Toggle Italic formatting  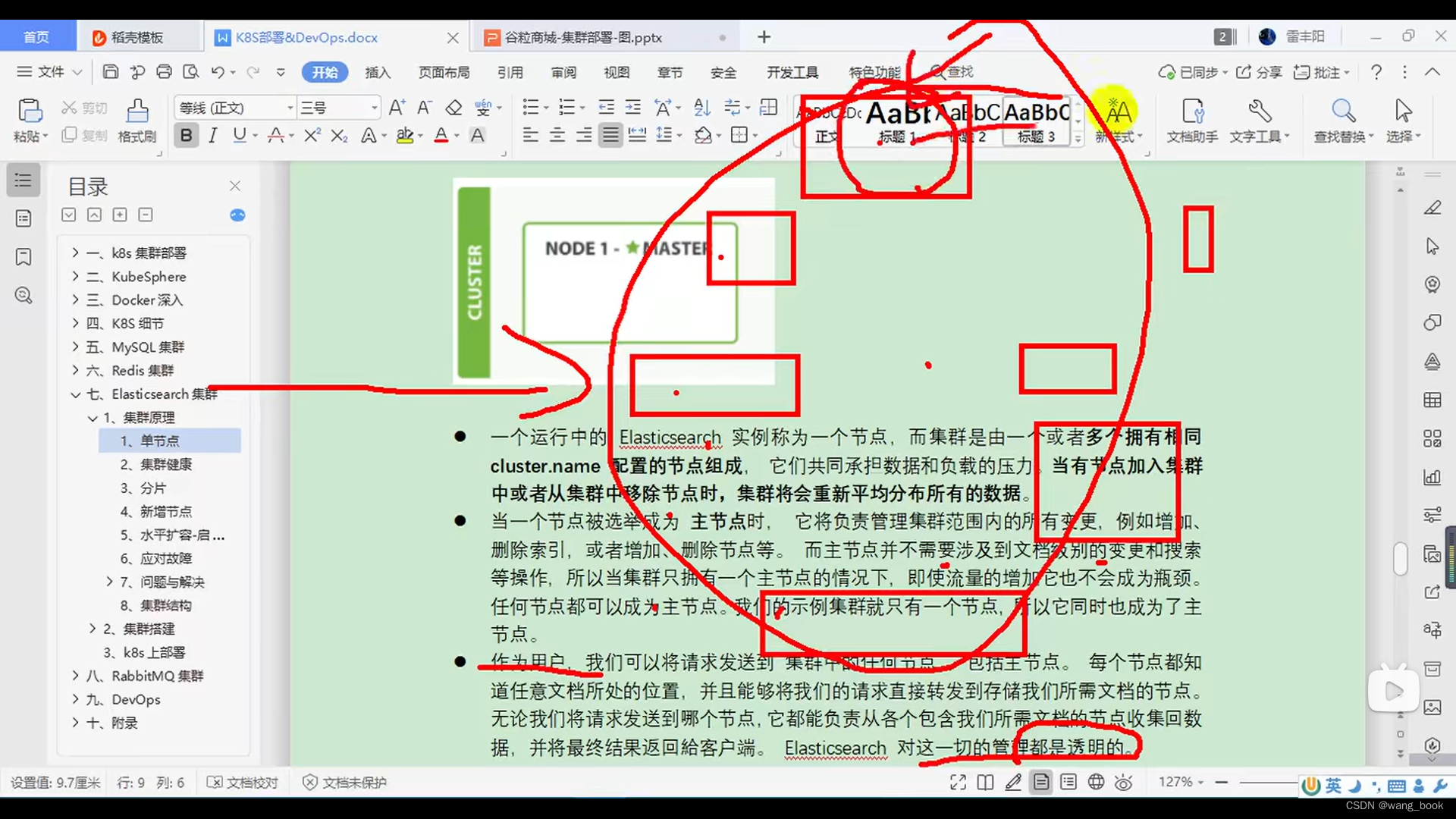(x=213, y=135)
